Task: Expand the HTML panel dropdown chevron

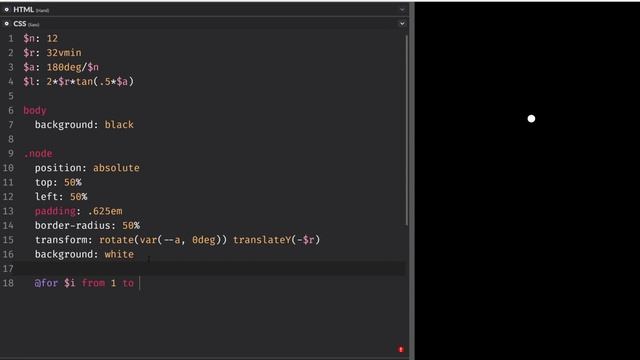Action: point(402,9)
